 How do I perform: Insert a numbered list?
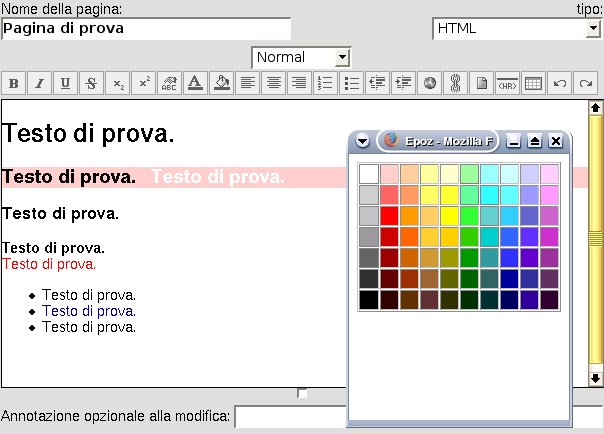pyautogui.click(x=325, y=83)
